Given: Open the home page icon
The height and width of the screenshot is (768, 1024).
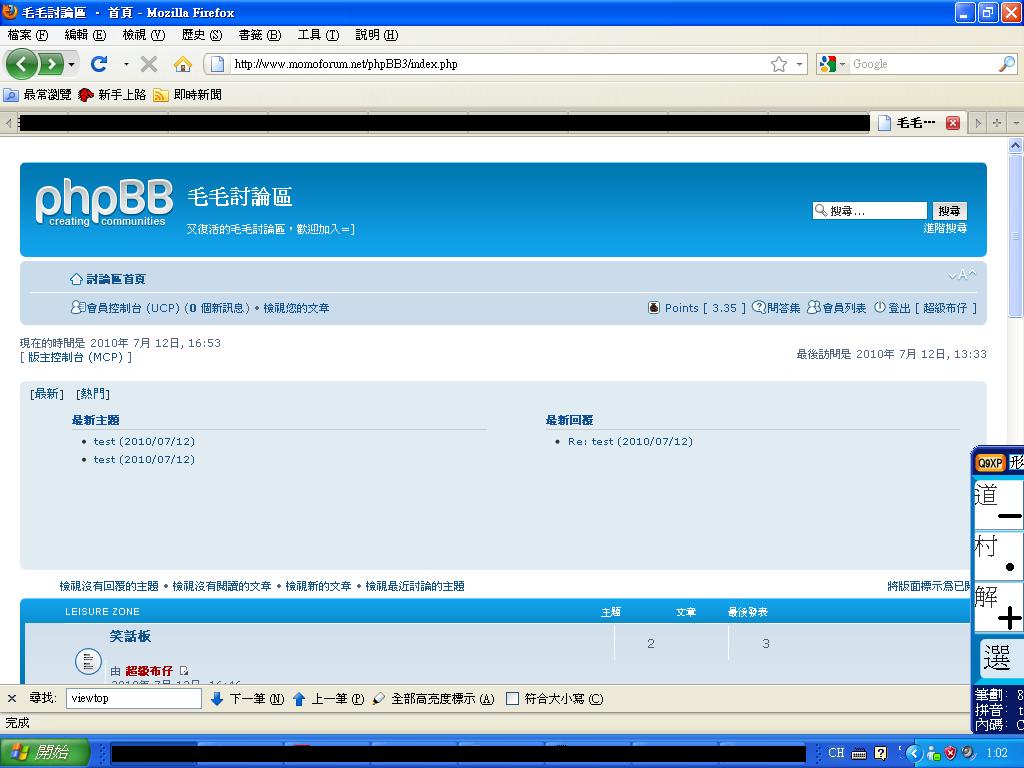Looking at the screenshot, I should click(x=183, y=64).
